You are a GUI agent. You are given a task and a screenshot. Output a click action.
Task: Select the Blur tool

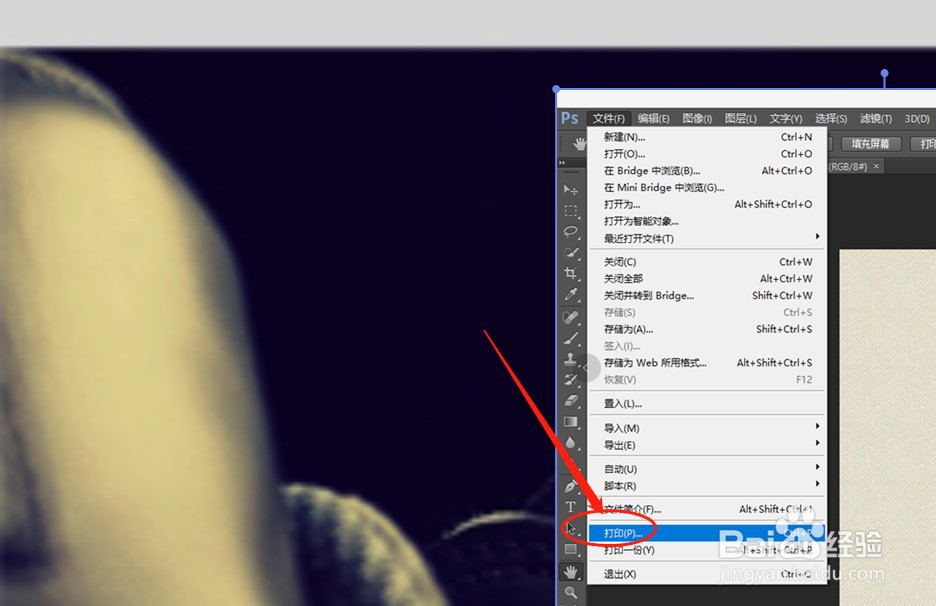pyautogui.click(x=571, y=442)
